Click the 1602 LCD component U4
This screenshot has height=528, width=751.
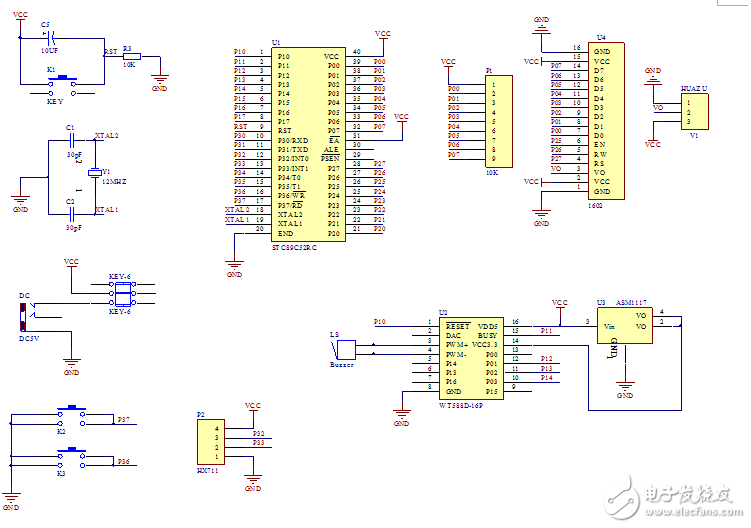click(606, 120)
